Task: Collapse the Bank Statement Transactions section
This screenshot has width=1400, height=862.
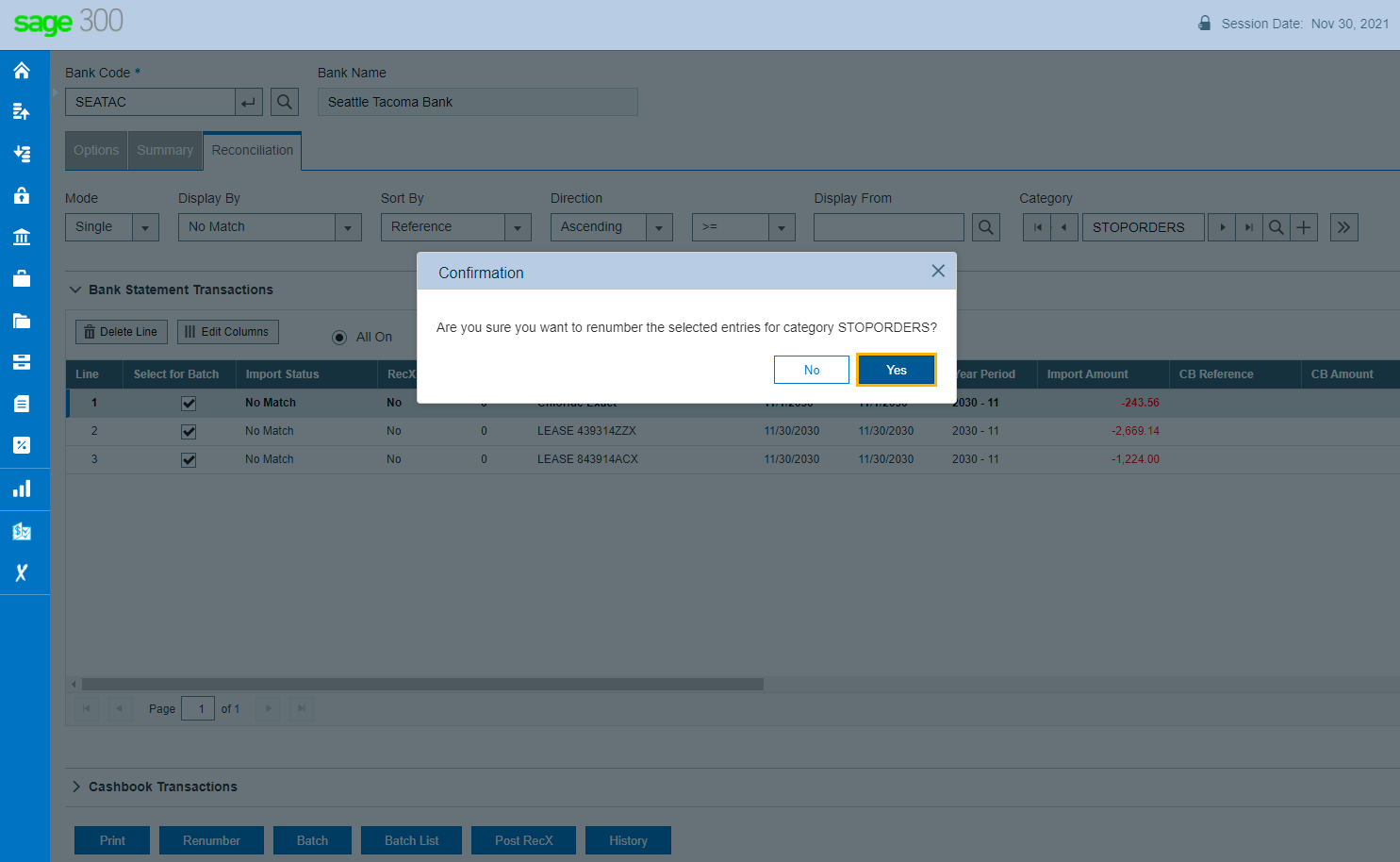Action: coord(75,290)
